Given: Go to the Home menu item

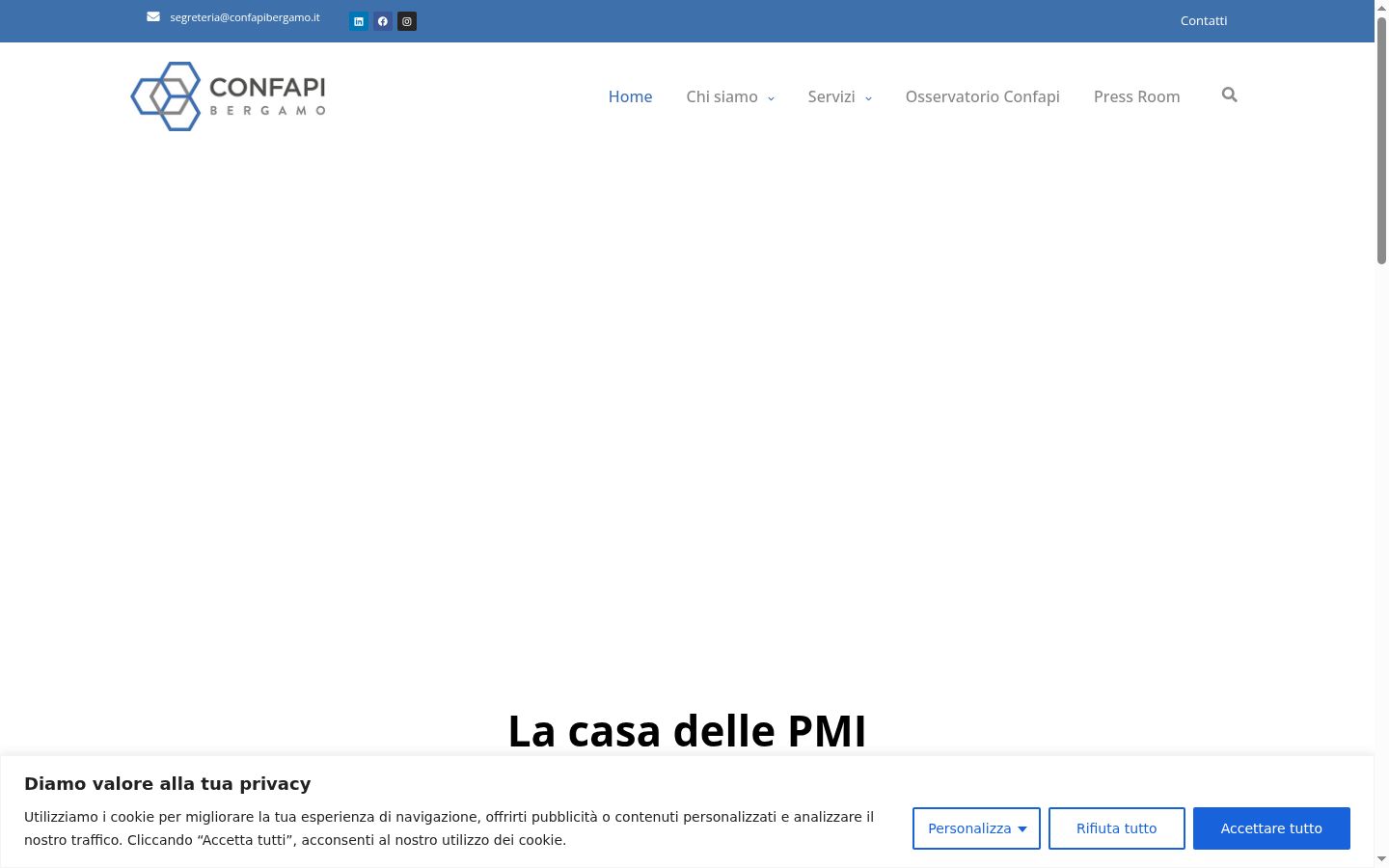Looking at the screenshot, I should [630, 96].
